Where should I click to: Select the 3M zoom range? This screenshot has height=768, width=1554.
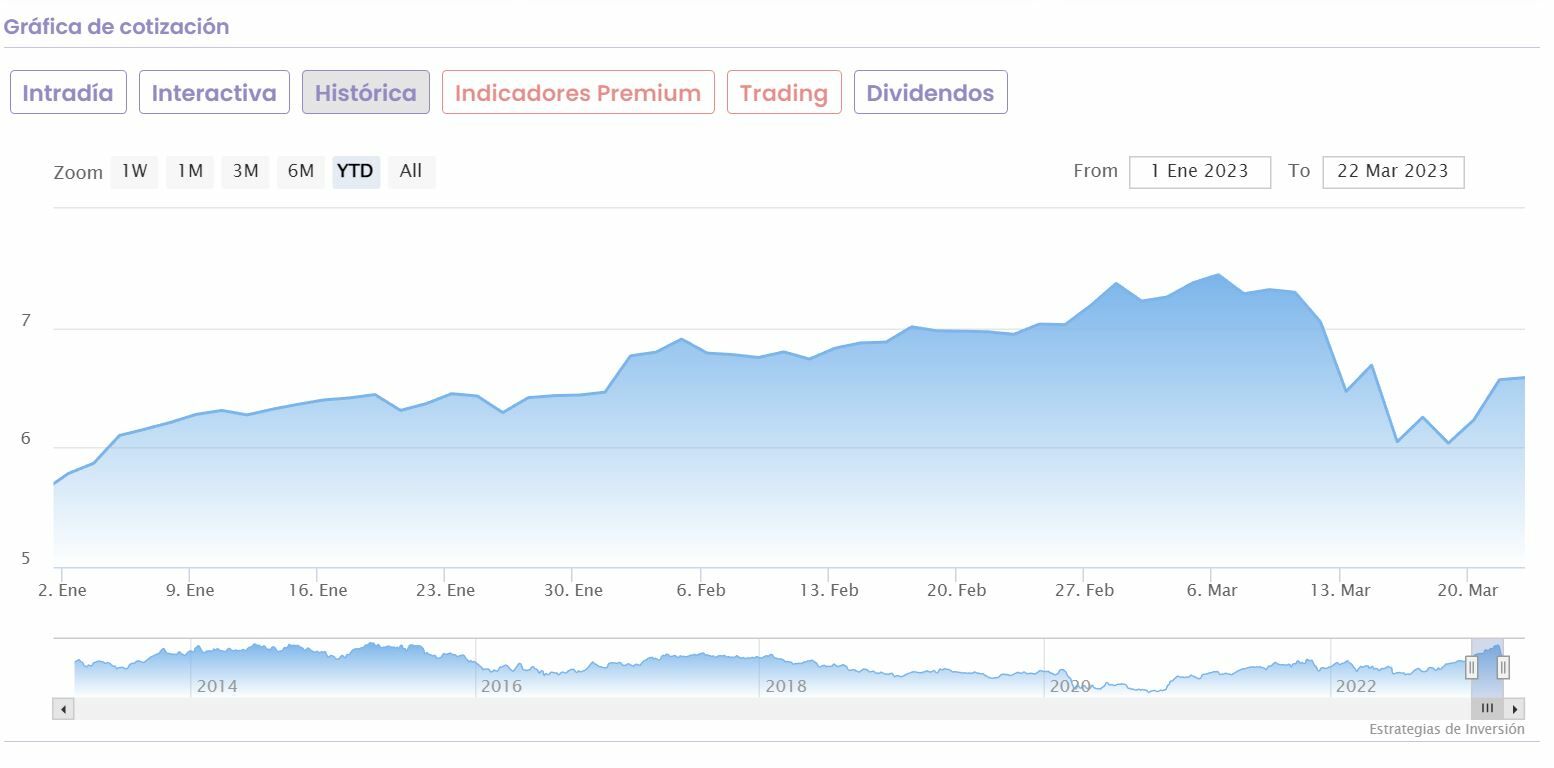click(245, 171)
